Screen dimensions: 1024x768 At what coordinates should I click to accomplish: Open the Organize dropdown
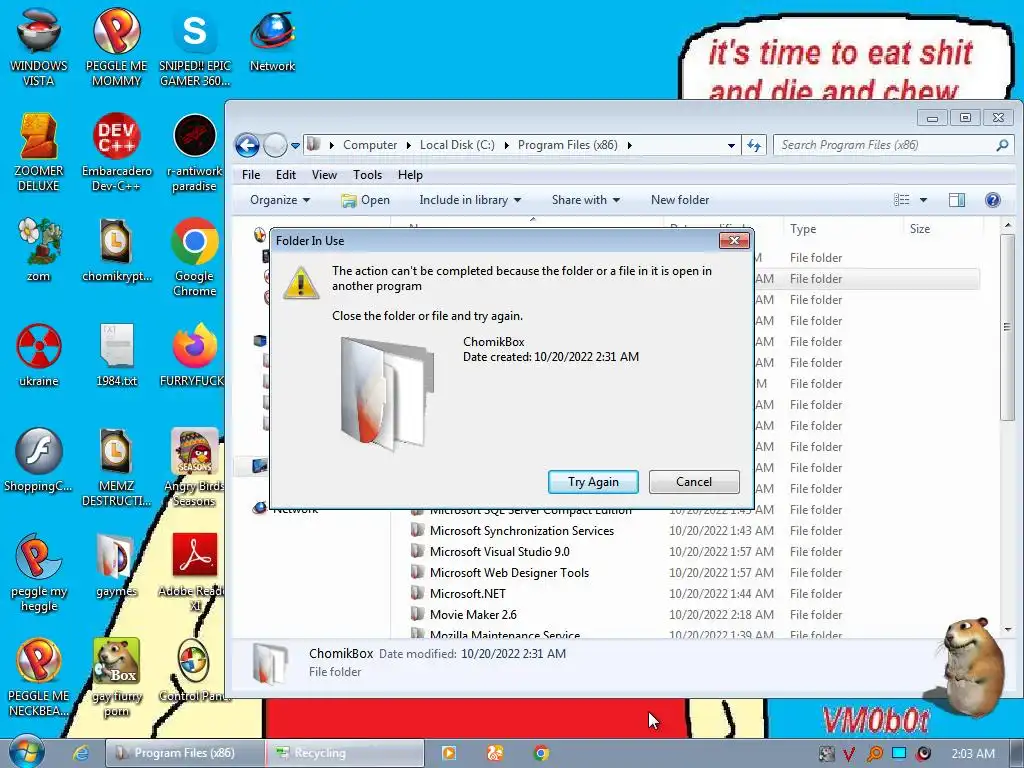(280, 200)
